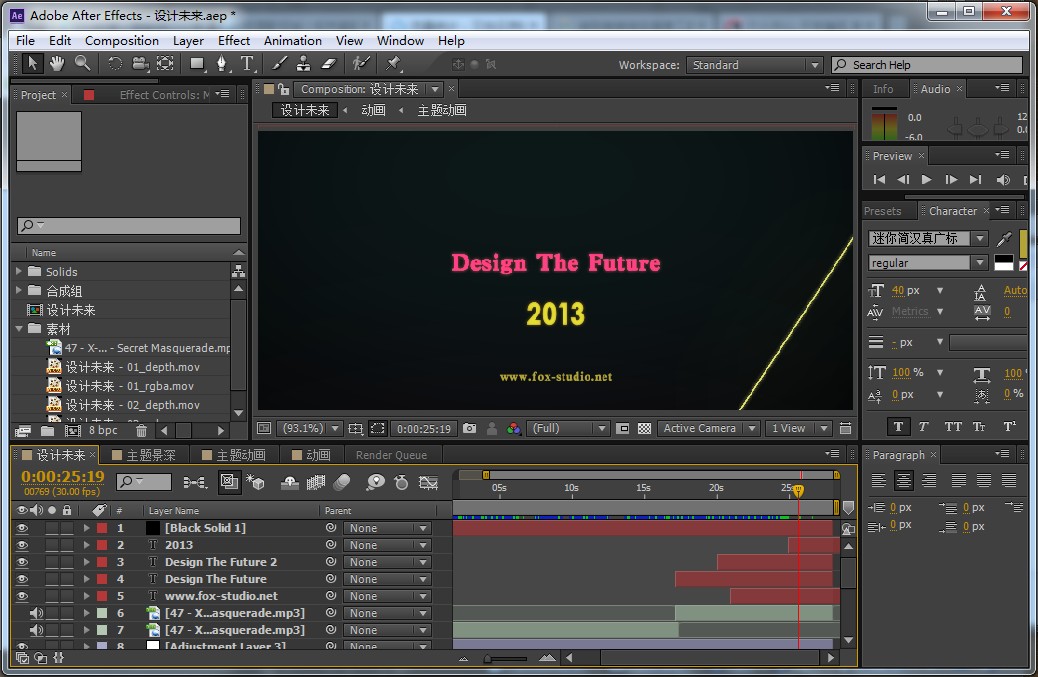The height and width of the screenshot is (677, 1038).
Task: Select the Clone Stamp tool
Action: click(303, 64)
